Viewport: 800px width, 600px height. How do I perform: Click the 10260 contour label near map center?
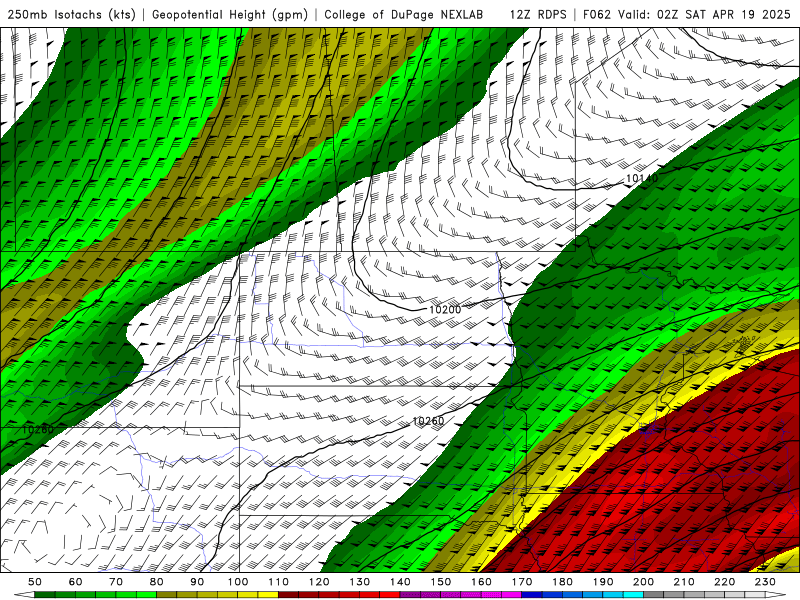428,421
